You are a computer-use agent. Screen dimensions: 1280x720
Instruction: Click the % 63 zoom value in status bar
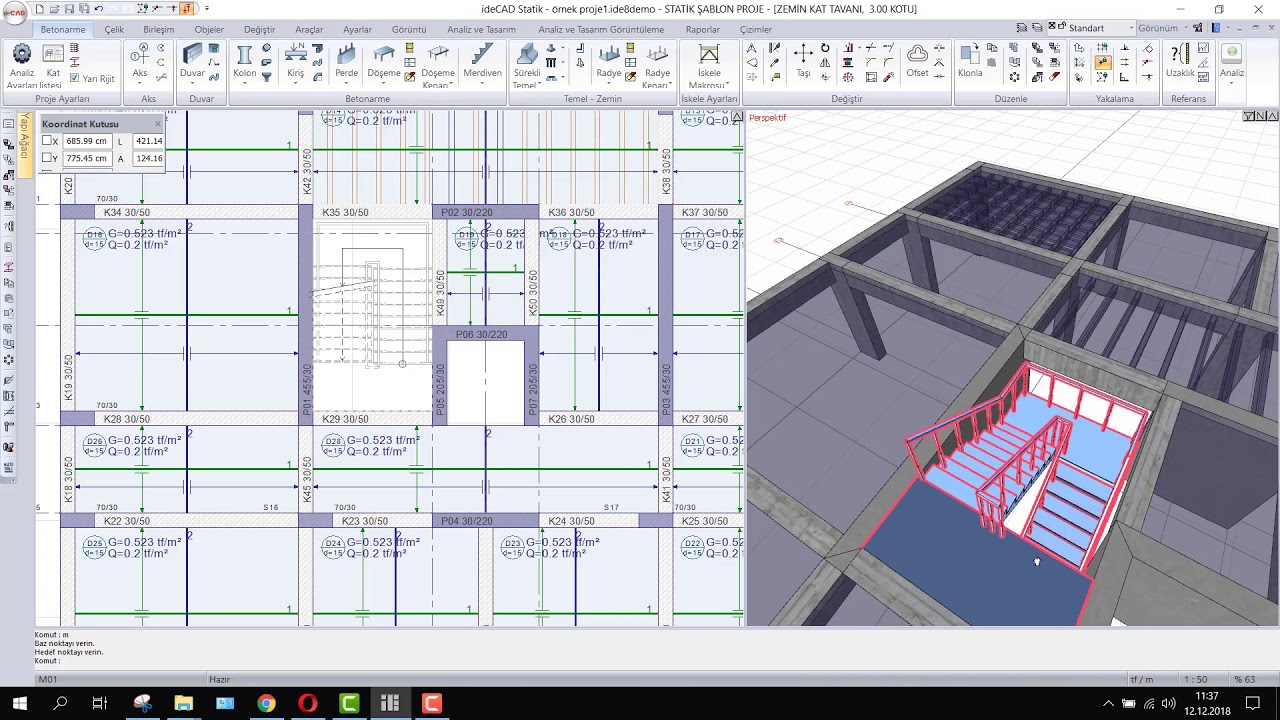(x=1244, y=680)
